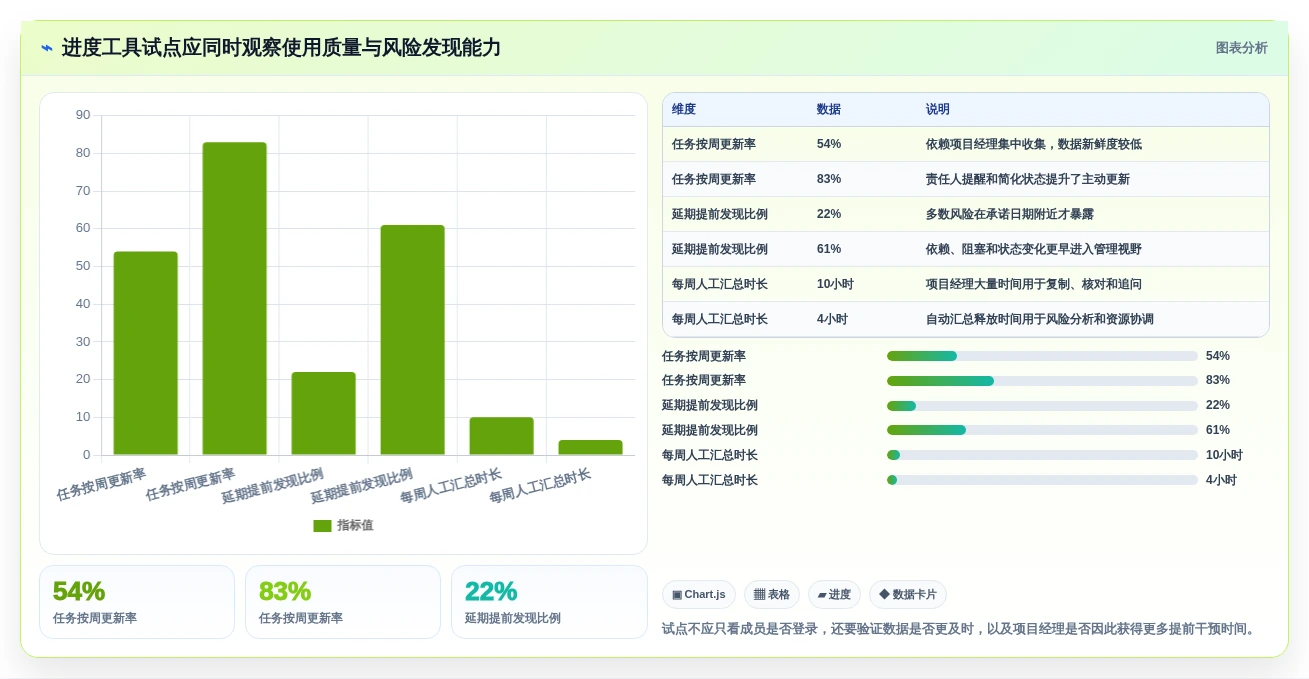The height and width of the screenshot is (679, 1309).
Task: Click the 10小时 cell in the table
Action: (x=835, y=284)
